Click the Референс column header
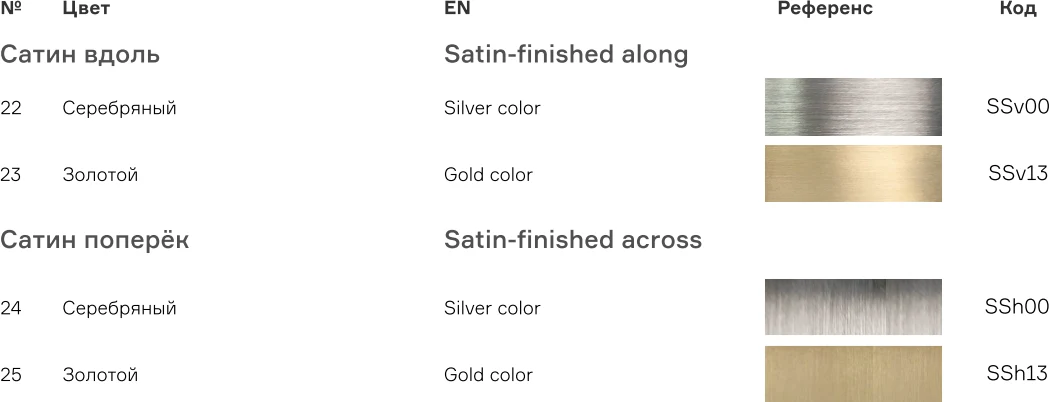Image resolution: width=1049 pixels, height=402 pixels. (x=825, y=9)
